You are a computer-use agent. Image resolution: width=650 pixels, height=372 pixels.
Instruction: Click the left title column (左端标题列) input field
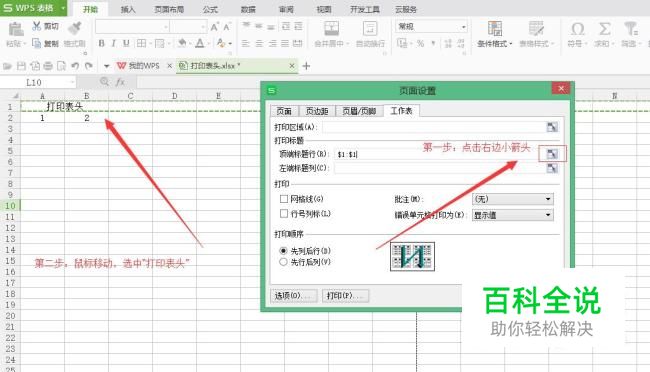(x=439, y=168)
